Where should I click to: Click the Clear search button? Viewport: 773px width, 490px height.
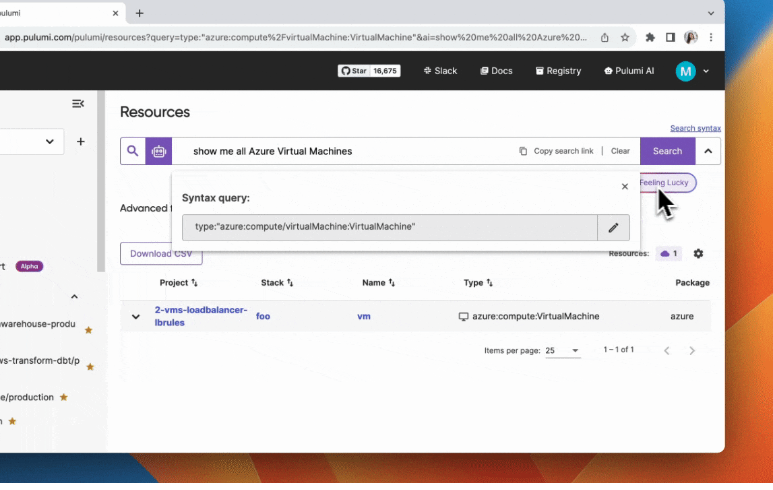[620, 151]
